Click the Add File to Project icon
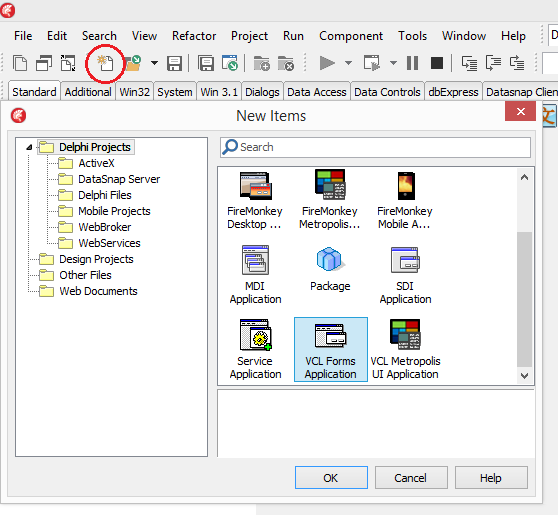Image resolution: width=558 pixels, height=515 pixels. click(262, 63)
